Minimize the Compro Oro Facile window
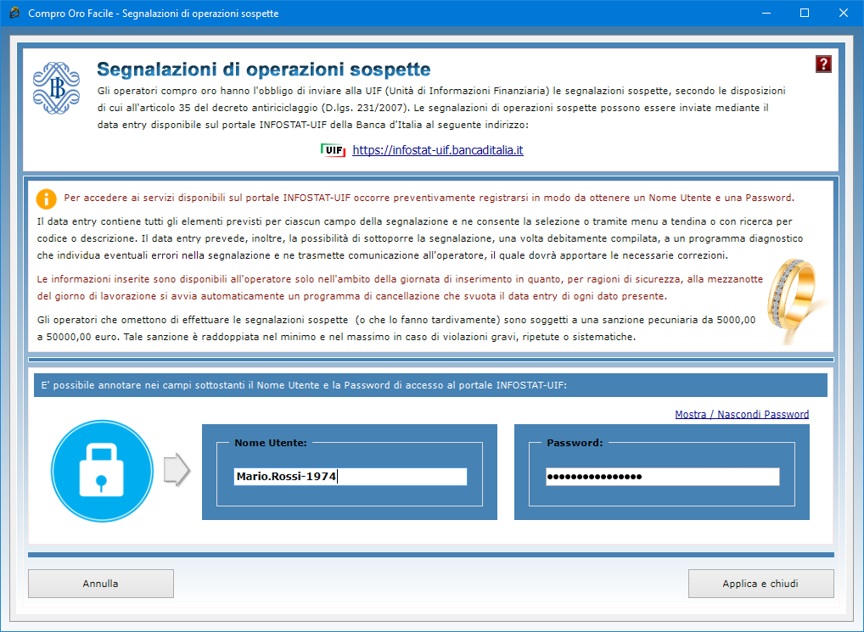Screen dimensions: 864x632 [x=759, y=14]
